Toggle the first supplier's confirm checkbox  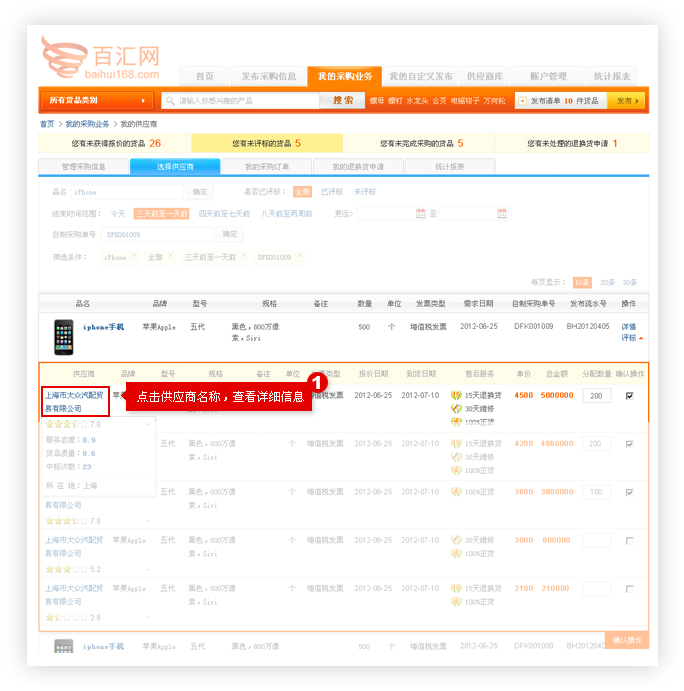pyautogui.click(x=628, y=396)
